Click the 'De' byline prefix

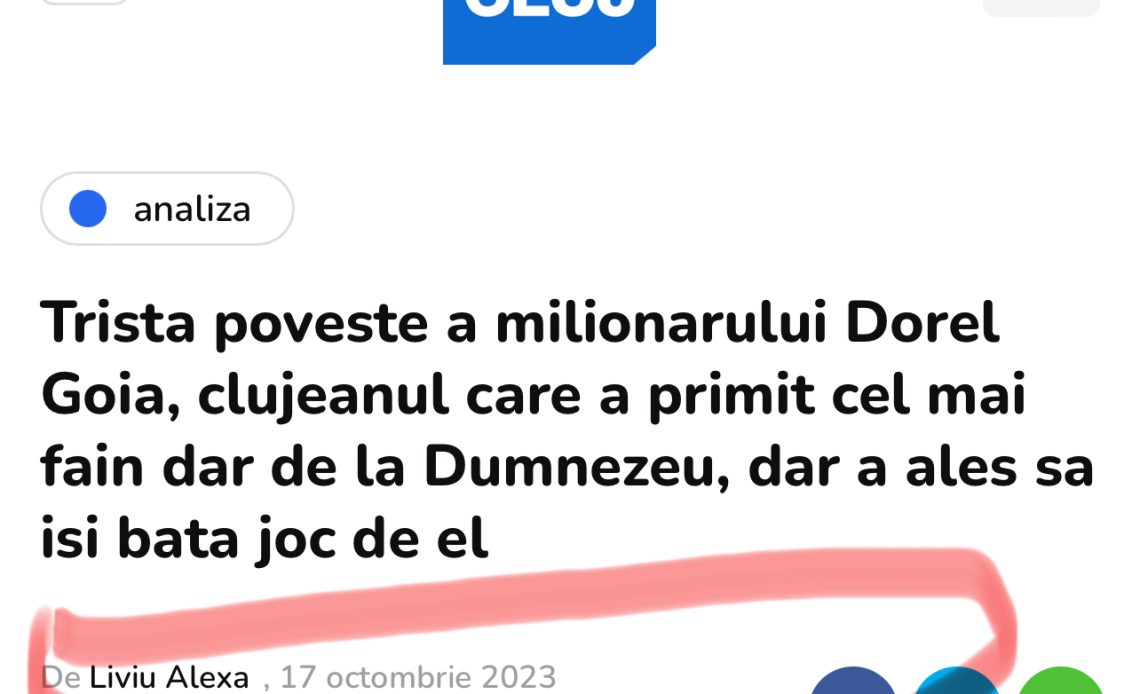61,677
